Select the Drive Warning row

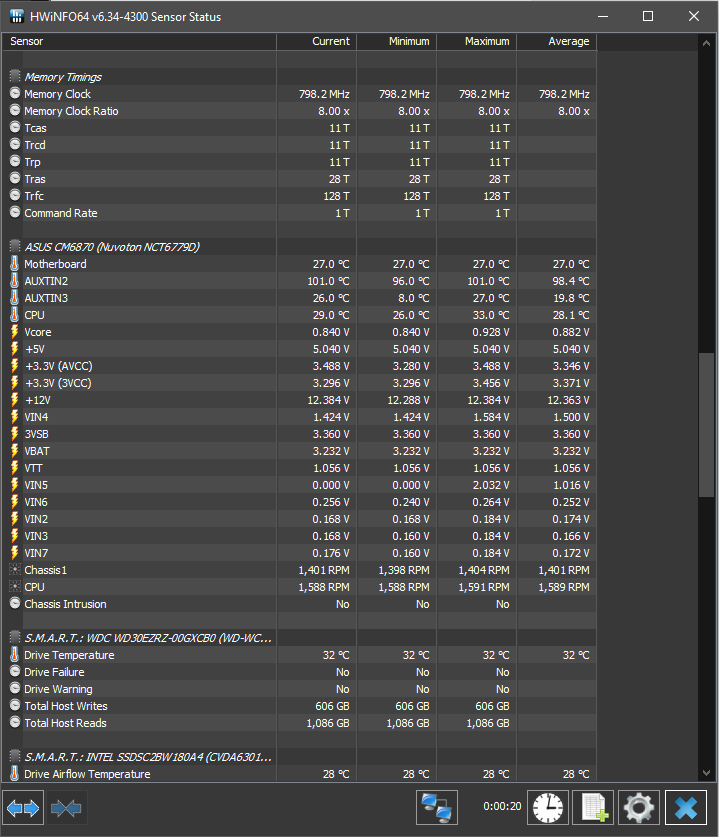(x=299, y=689)
